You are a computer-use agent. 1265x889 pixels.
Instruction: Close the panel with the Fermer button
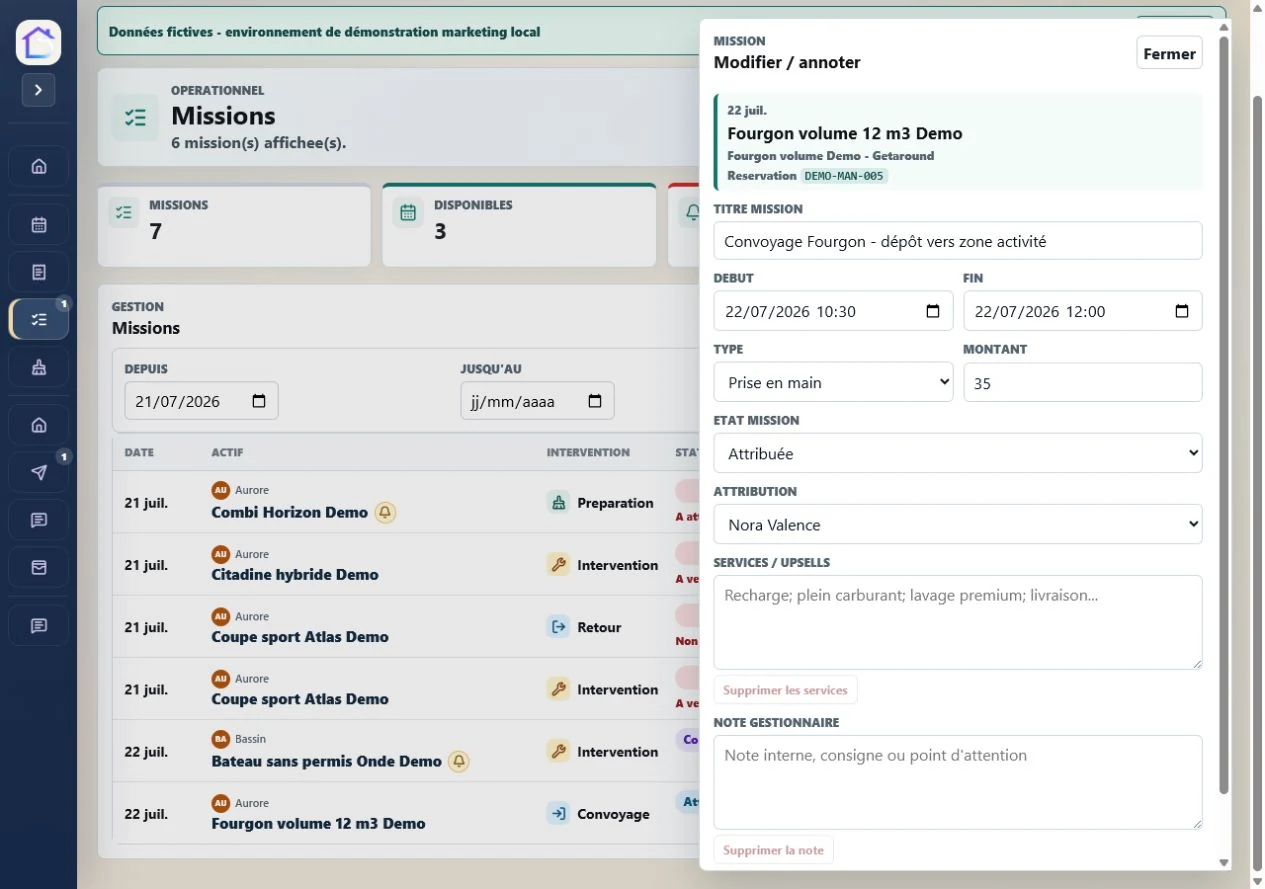1169,53
